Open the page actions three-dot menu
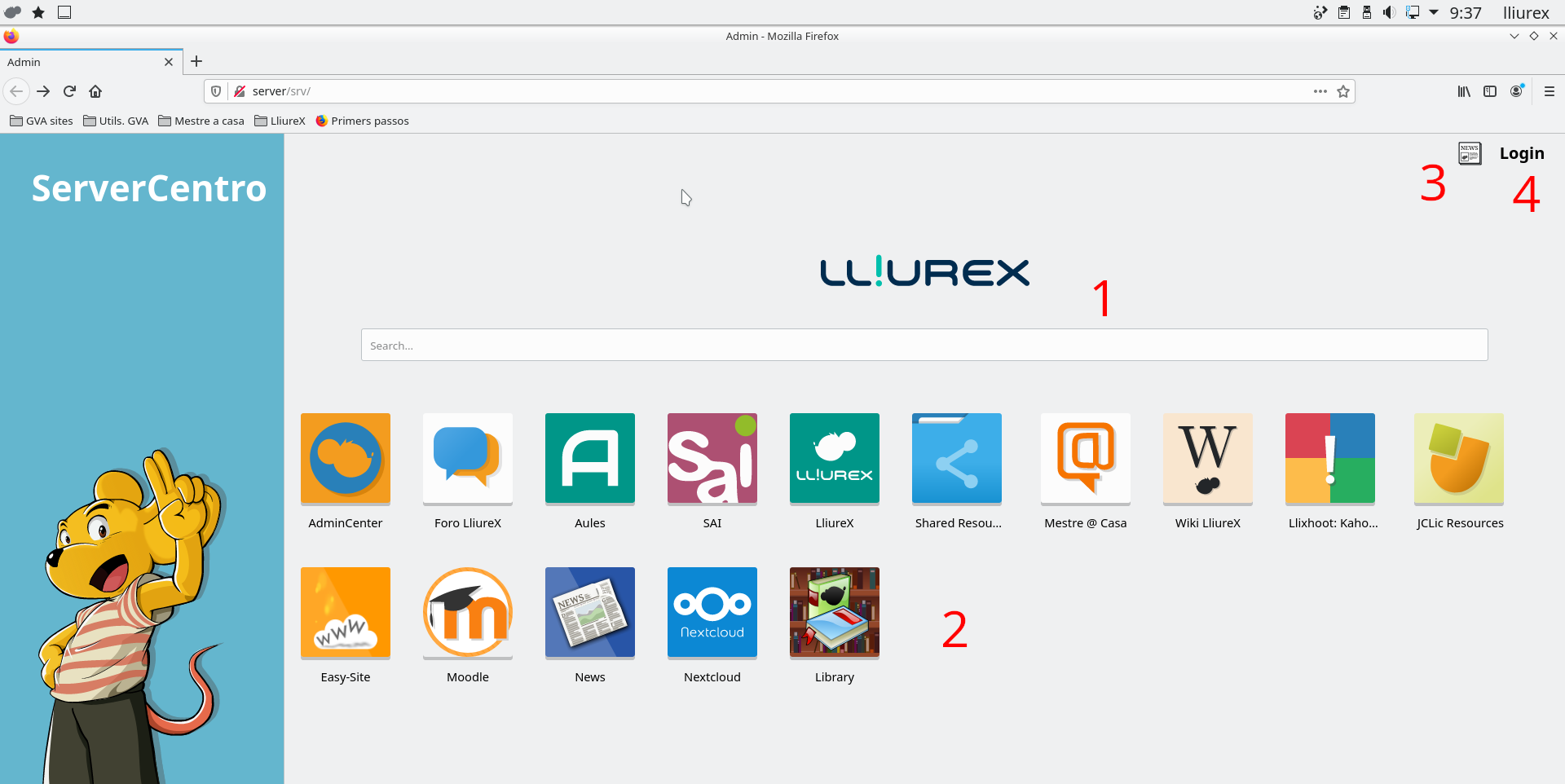The width and height of the screenshot is (1565, 784). coord(1320,91)
